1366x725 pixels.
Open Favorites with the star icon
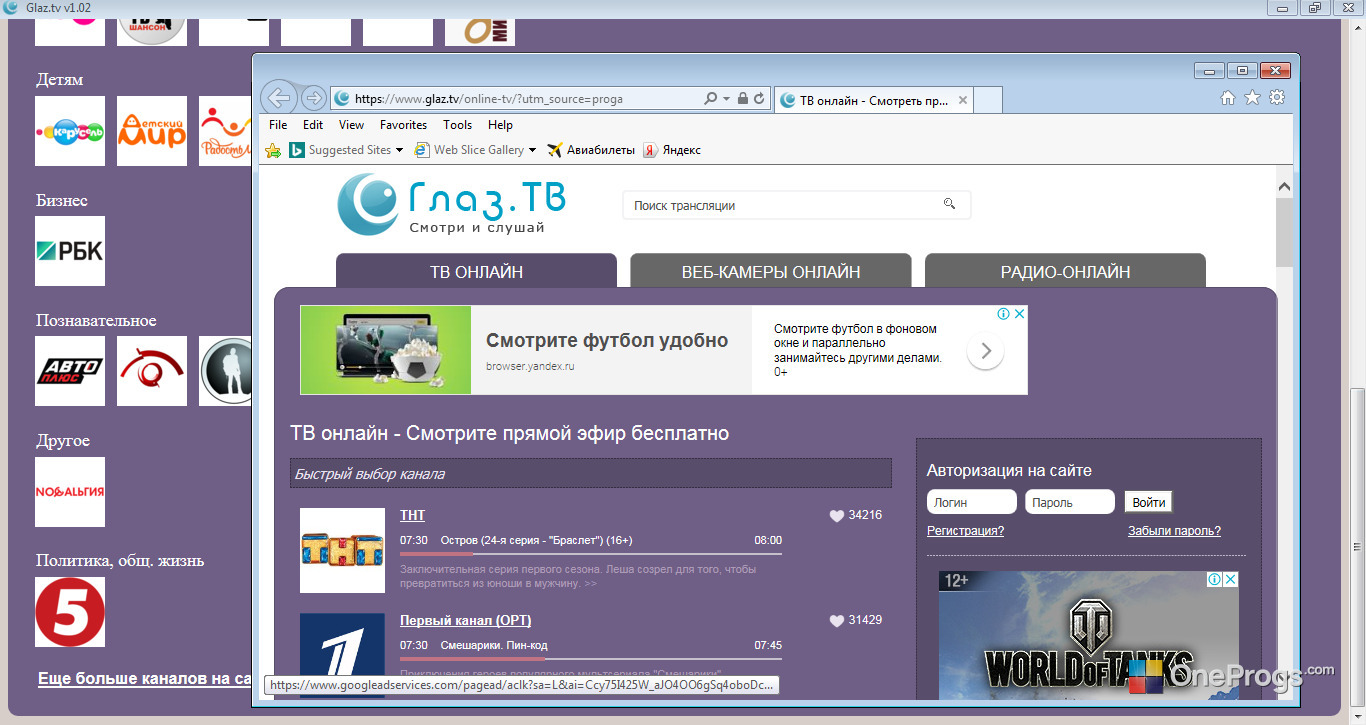[1252, 98]
